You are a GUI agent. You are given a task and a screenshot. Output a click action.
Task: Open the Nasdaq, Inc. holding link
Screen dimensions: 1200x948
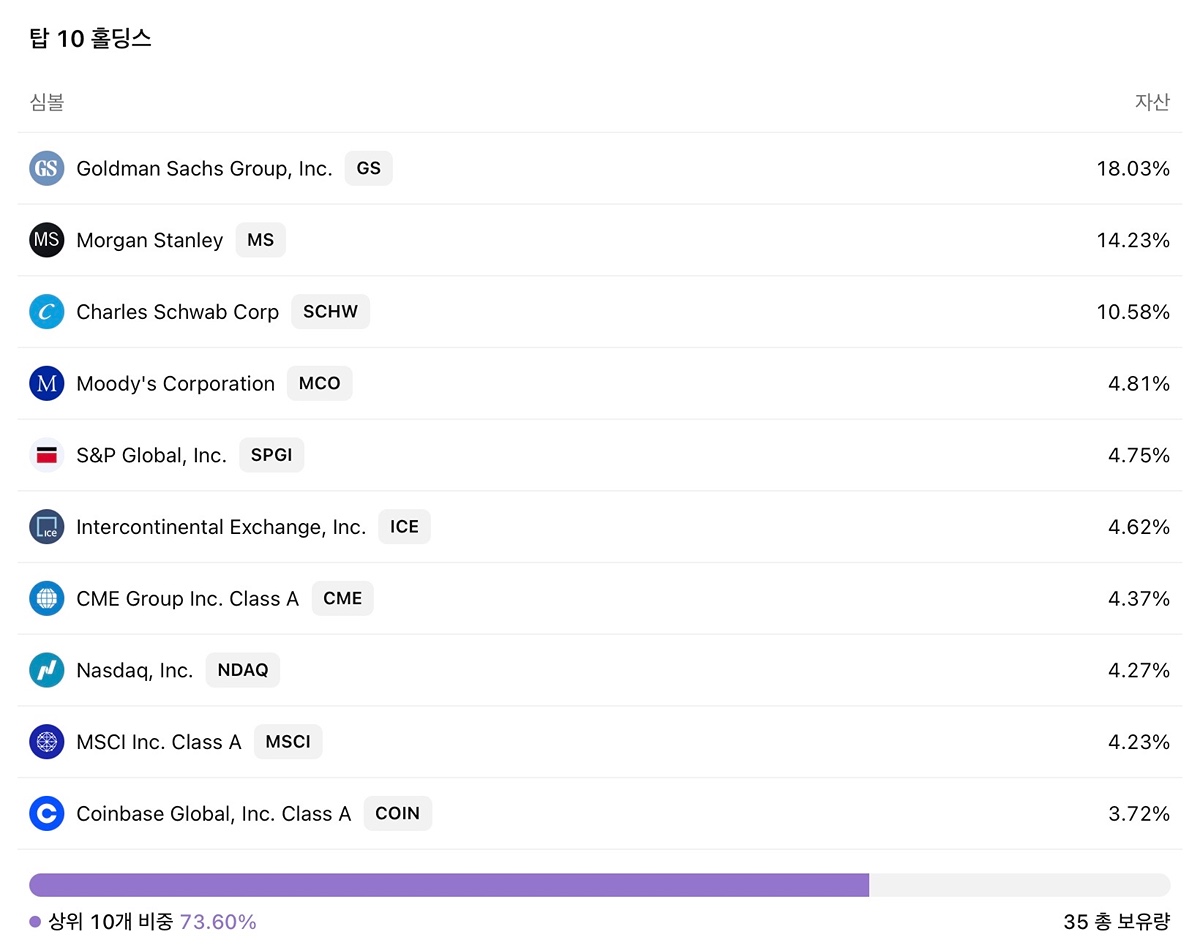135,670
